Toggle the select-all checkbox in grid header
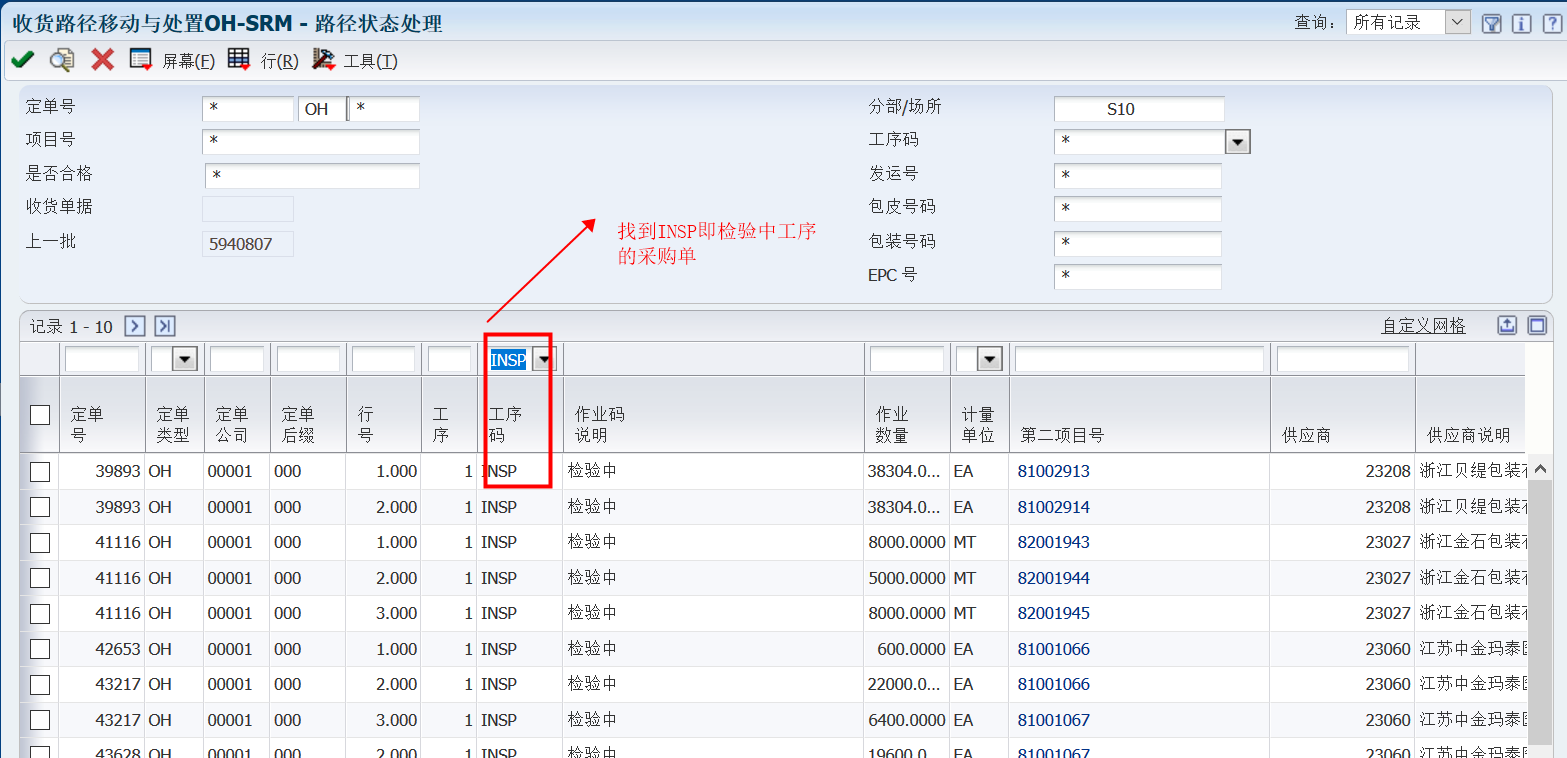 [x=40, y=415]
